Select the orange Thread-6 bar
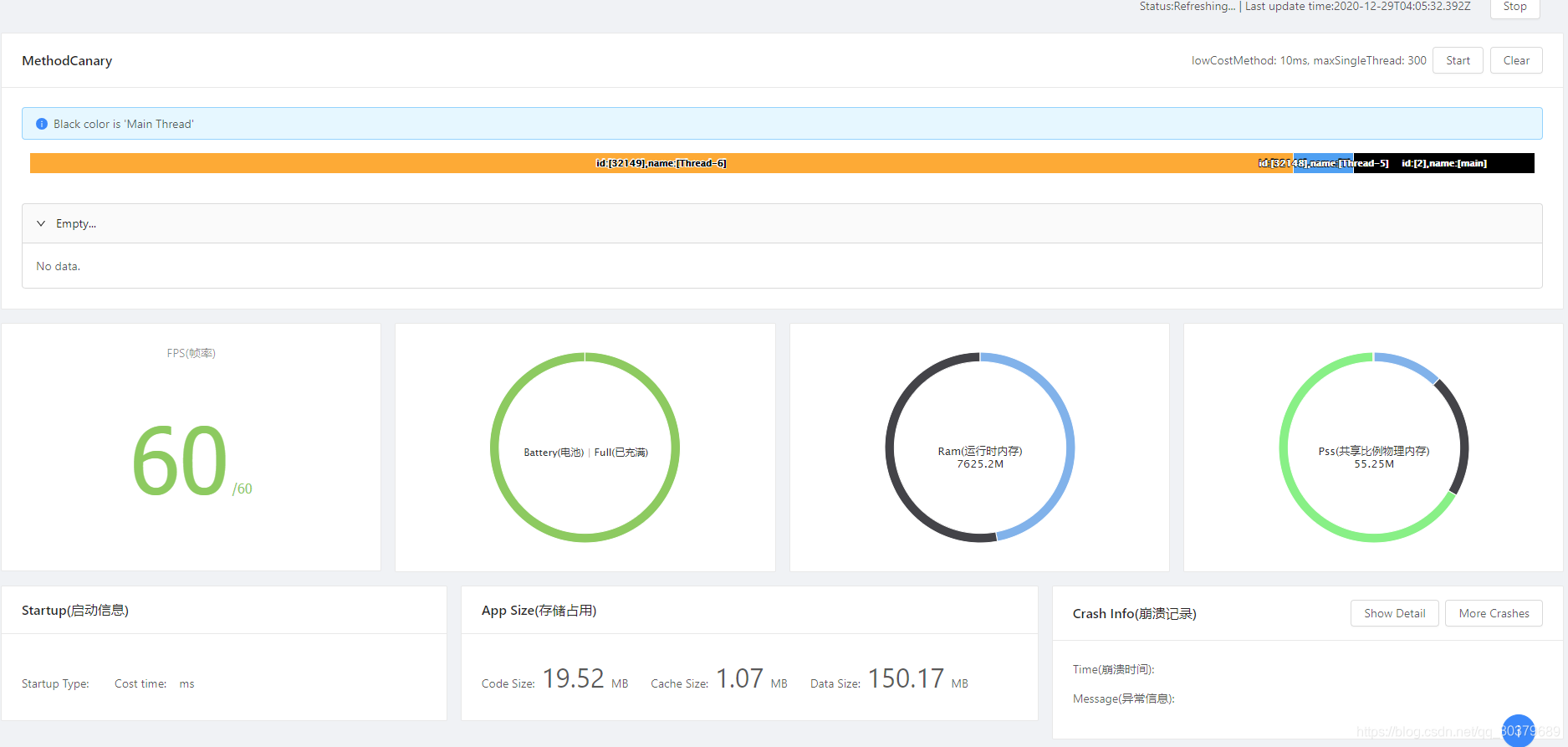 (x=661, y=163)
